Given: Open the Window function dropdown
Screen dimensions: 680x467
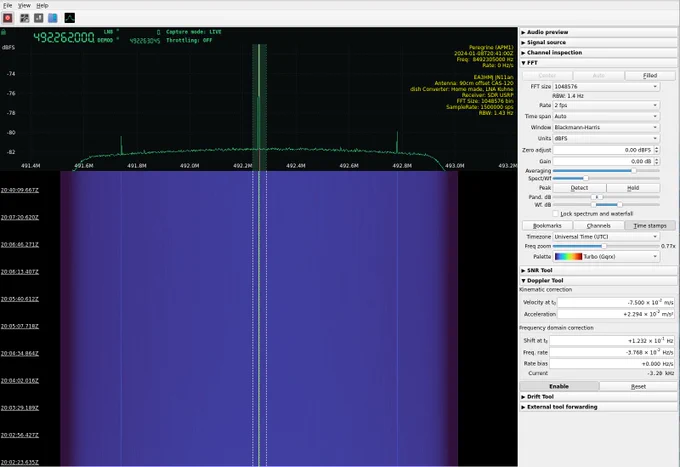Looking at the screenshot, I should click(x=606, y=127).
